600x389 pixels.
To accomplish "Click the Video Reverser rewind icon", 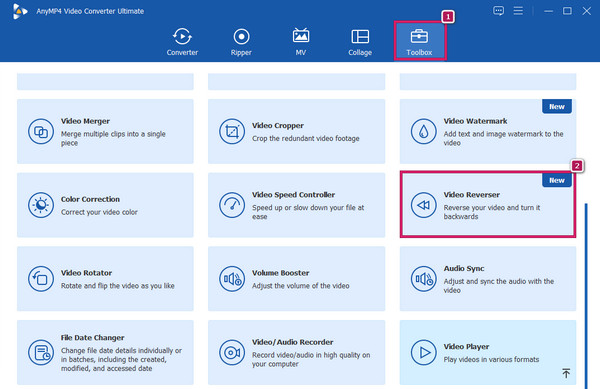I will (423, 205).
